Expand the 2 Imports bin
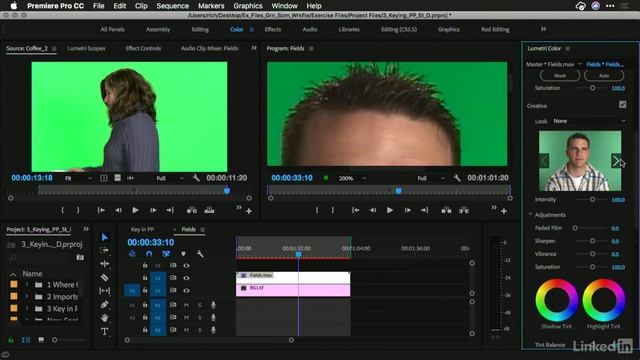640x360 pixels. 27,296
